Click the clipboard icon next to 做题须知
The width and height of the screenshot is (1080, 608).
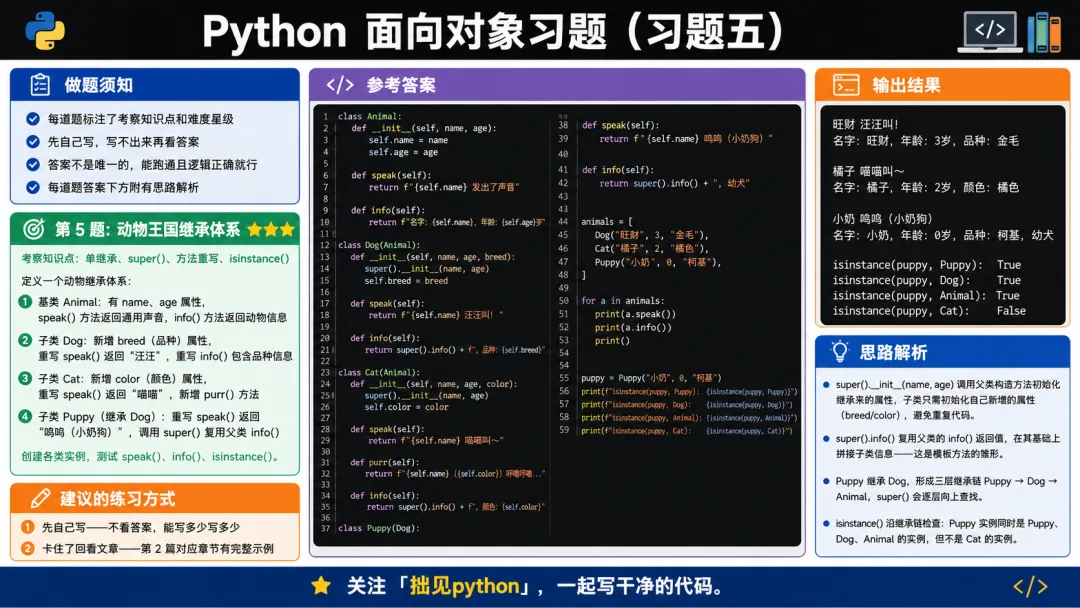[x=40, y=85]
